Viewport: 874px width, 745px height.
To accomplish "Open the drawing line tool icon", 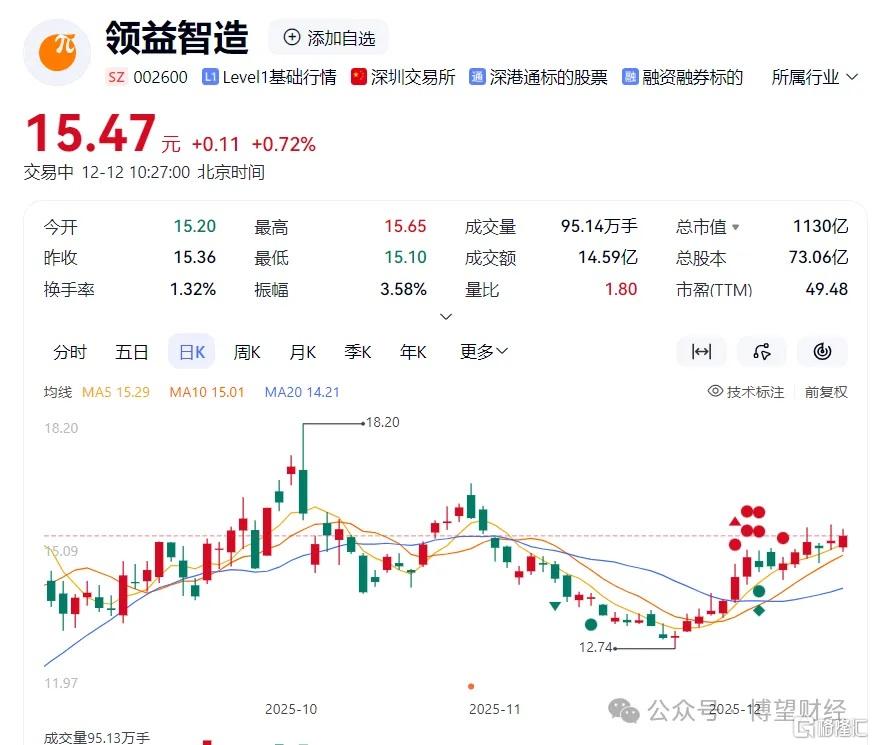I will [762, 352].
